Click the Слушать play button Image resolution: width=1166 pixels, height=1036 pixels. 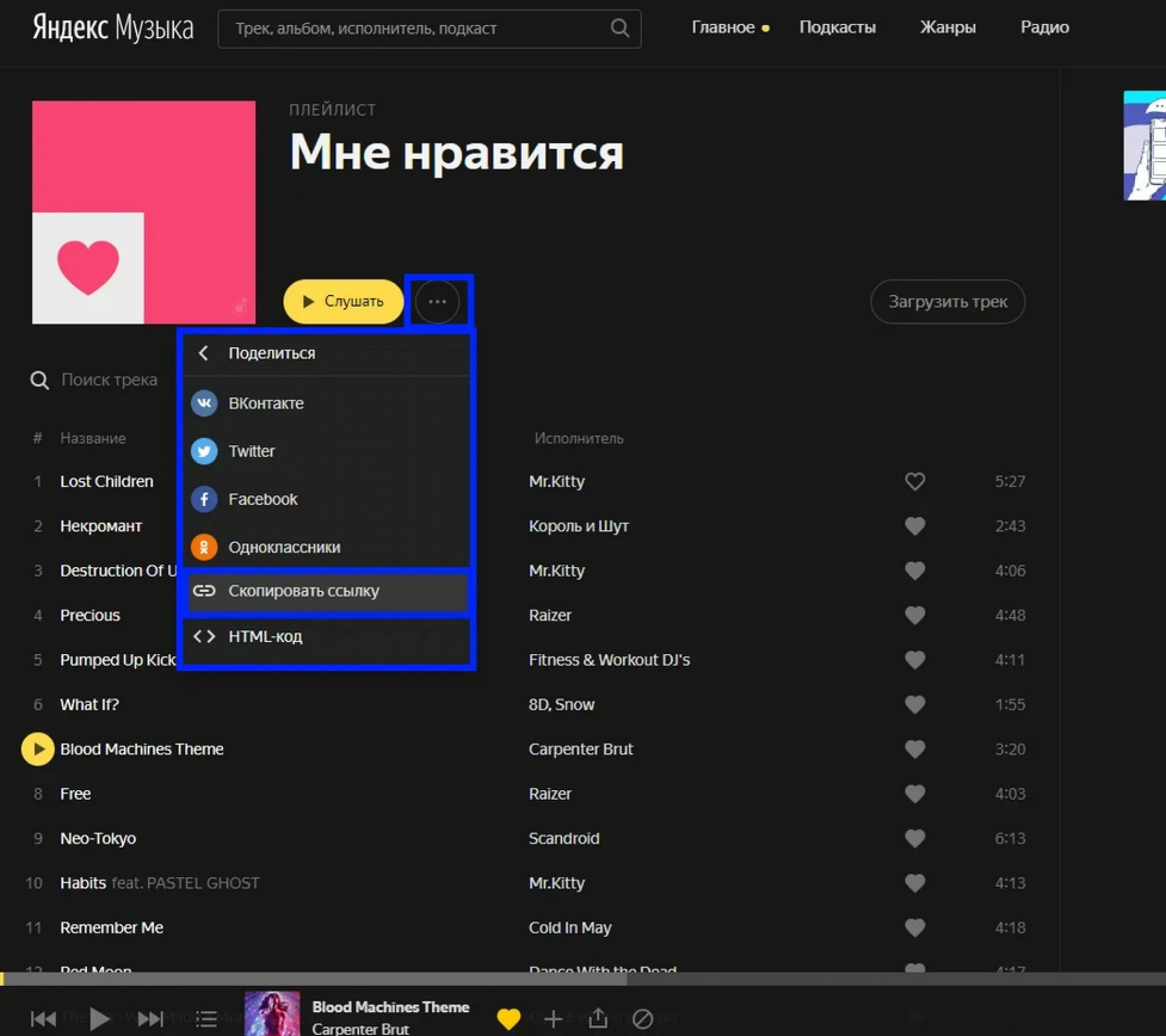pos(344,301)
